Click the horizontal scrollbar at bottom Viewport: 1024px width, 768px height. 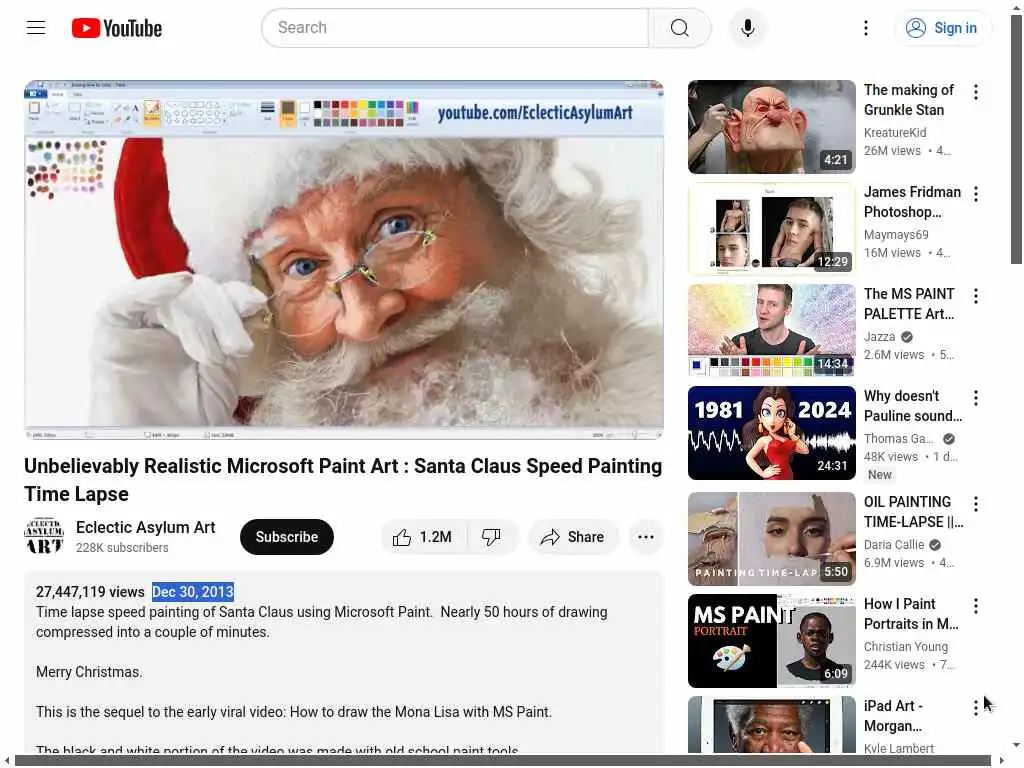[502, 761]
